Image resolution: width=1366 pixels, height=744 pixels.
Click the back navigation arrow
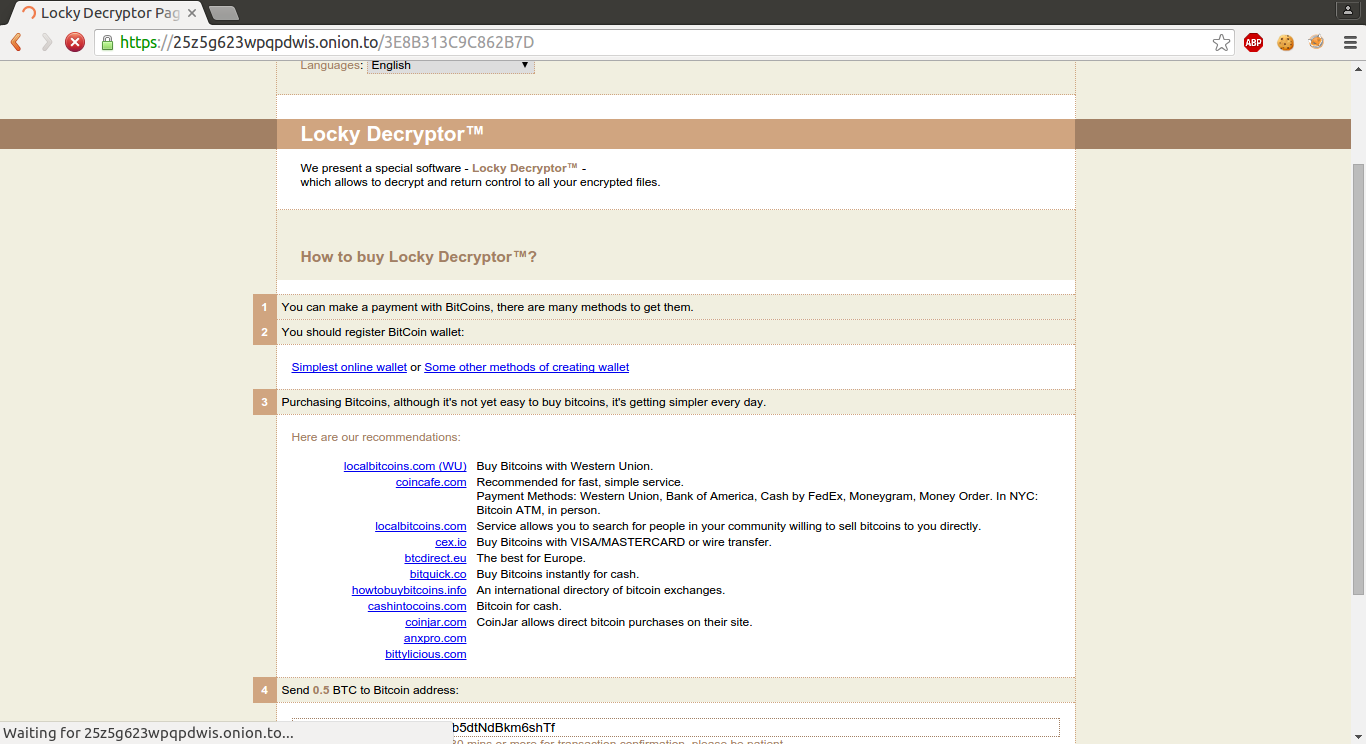pyautogui.click(x=16, y=42)
